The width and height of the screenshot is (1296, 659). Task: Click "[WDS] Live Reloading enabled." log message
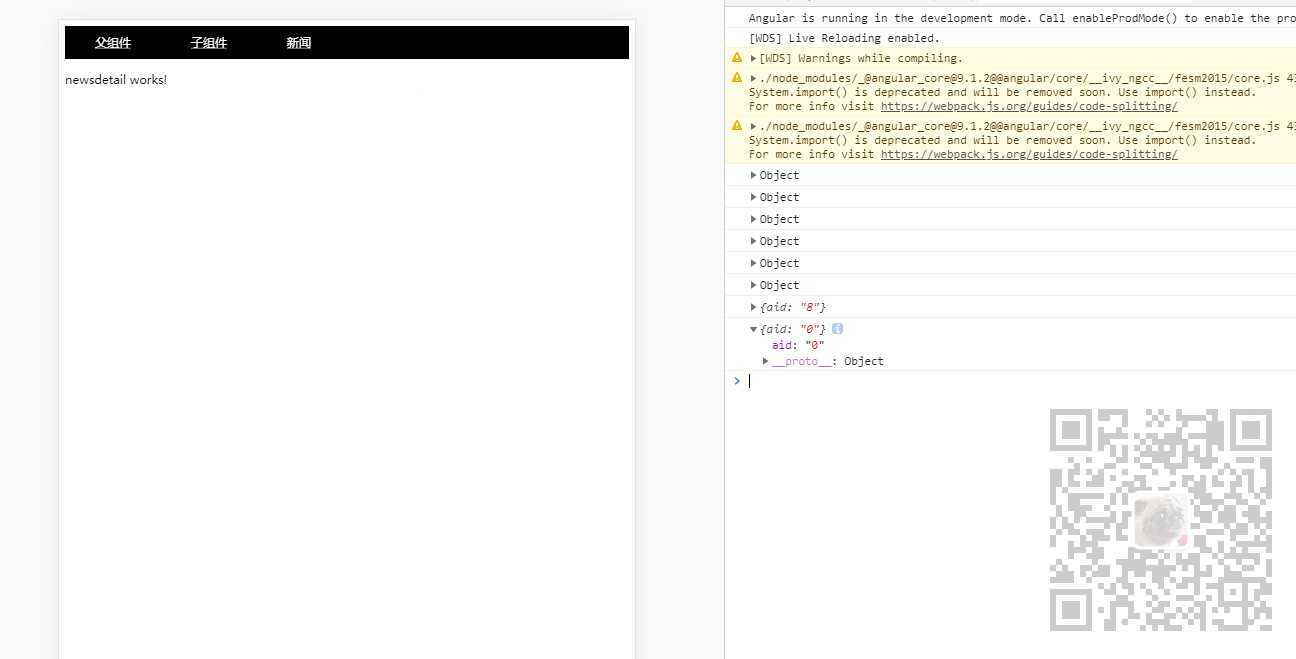[844, 38]
